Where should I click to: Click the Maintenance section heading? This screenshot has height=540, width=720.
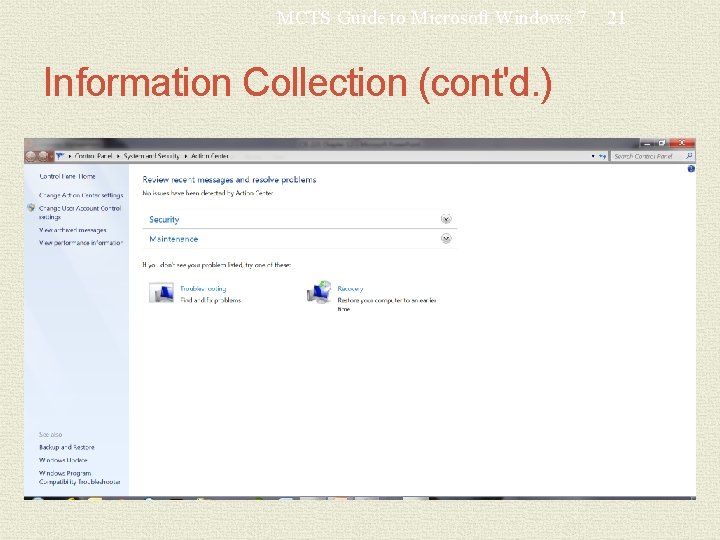tap(174, 239)
